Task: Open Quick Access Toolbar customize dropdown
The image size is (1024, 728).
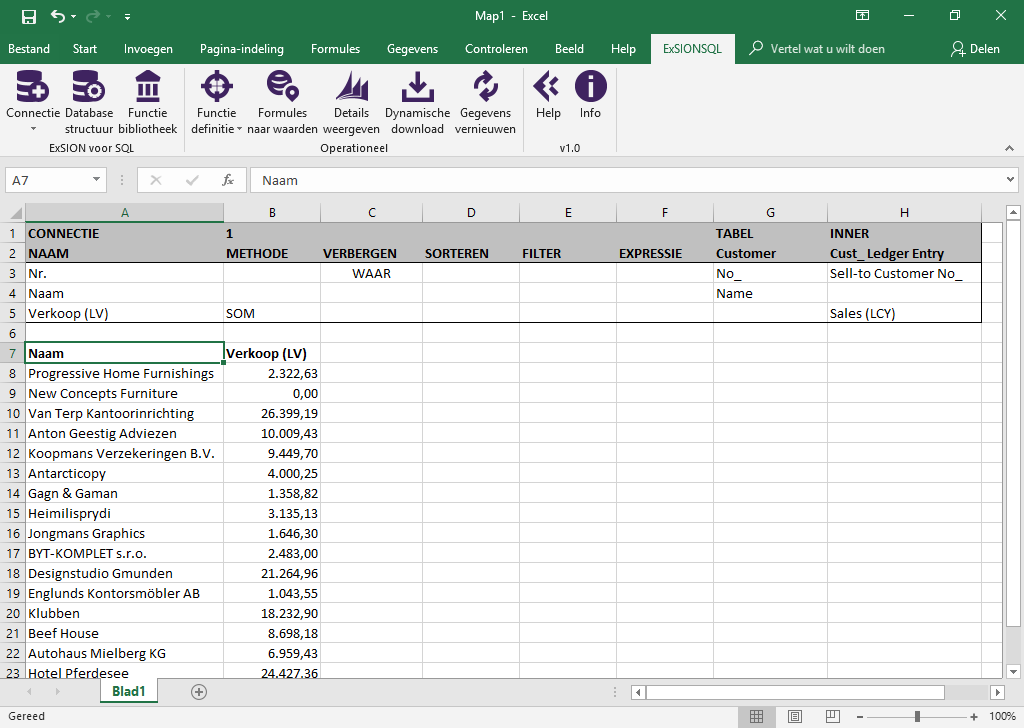Action: [x=127, y=16]
